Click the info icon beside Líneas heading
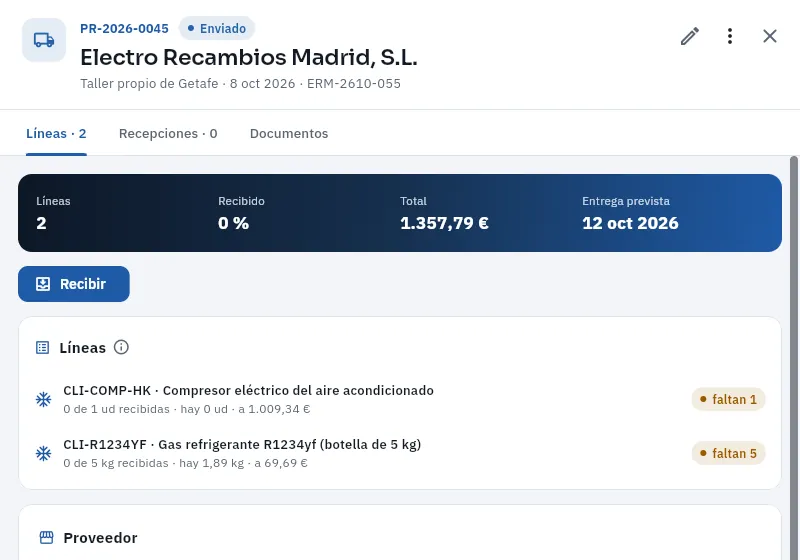 click(121, 347)
